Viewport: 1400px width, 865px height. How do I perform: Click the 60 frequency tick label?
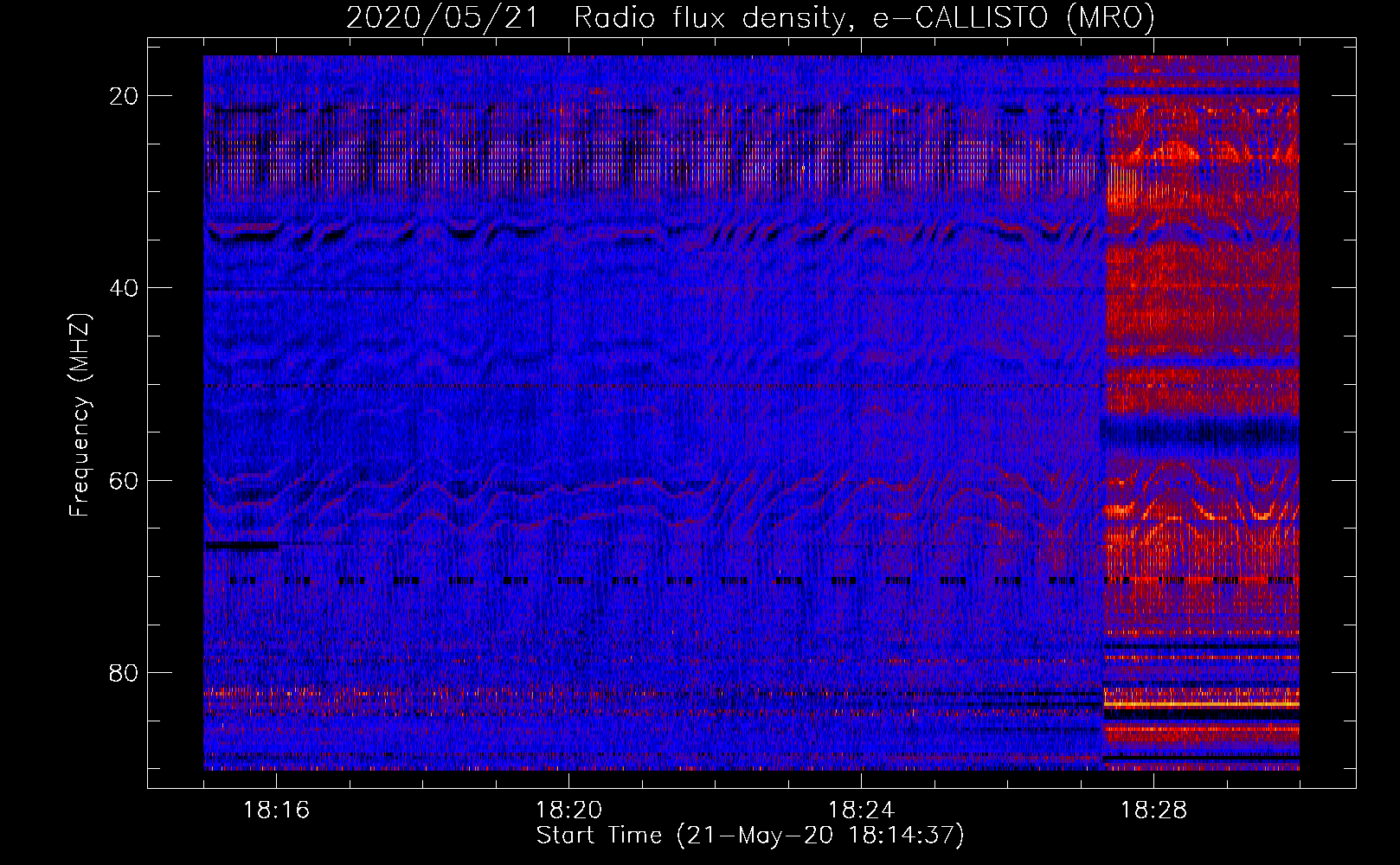pos(125,480)
